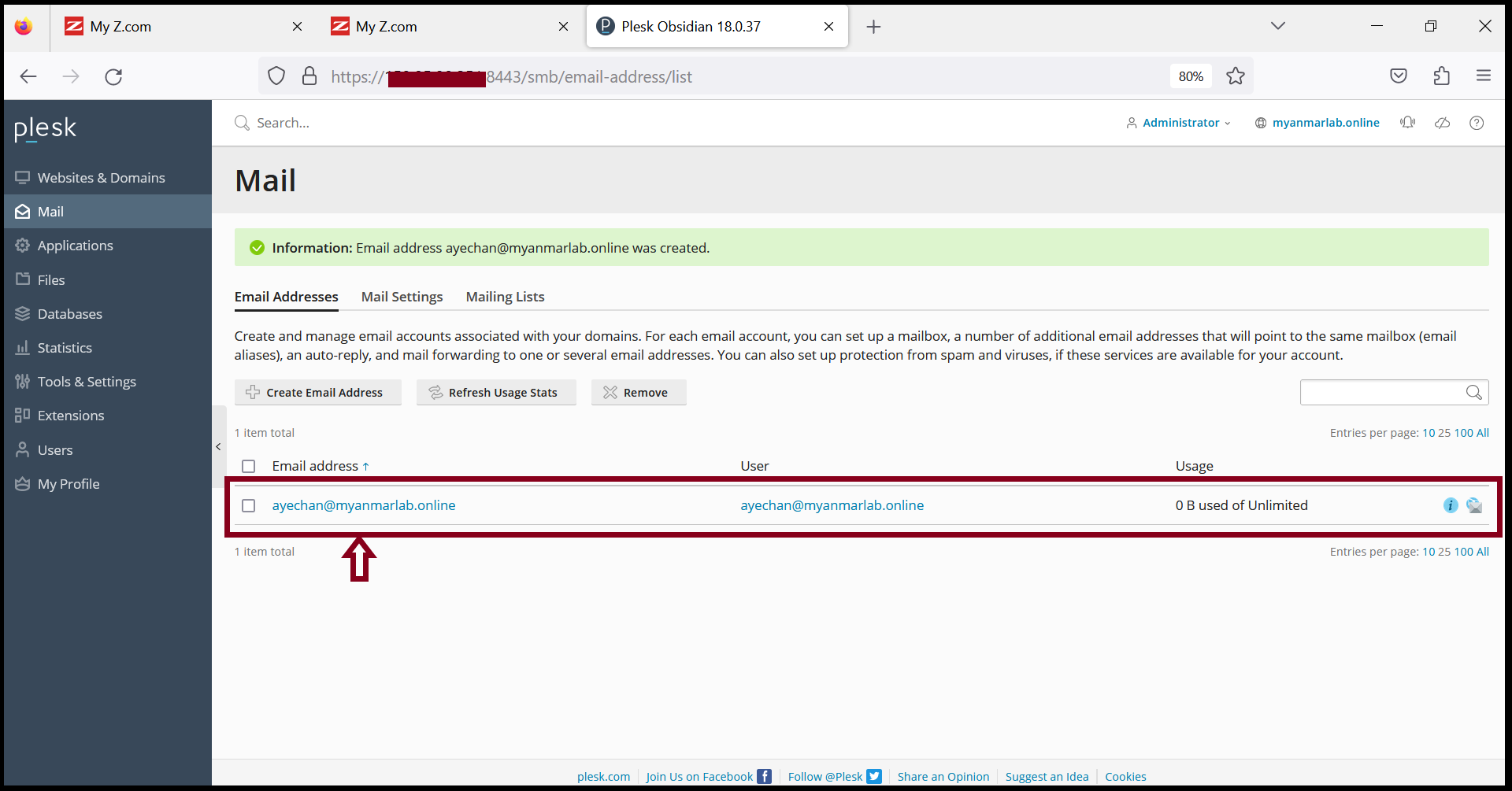Viewport: 1512px width, 791px height.
Task: Open webmail for ayechan@myanmarlab.online
Action: (1476, 505)
